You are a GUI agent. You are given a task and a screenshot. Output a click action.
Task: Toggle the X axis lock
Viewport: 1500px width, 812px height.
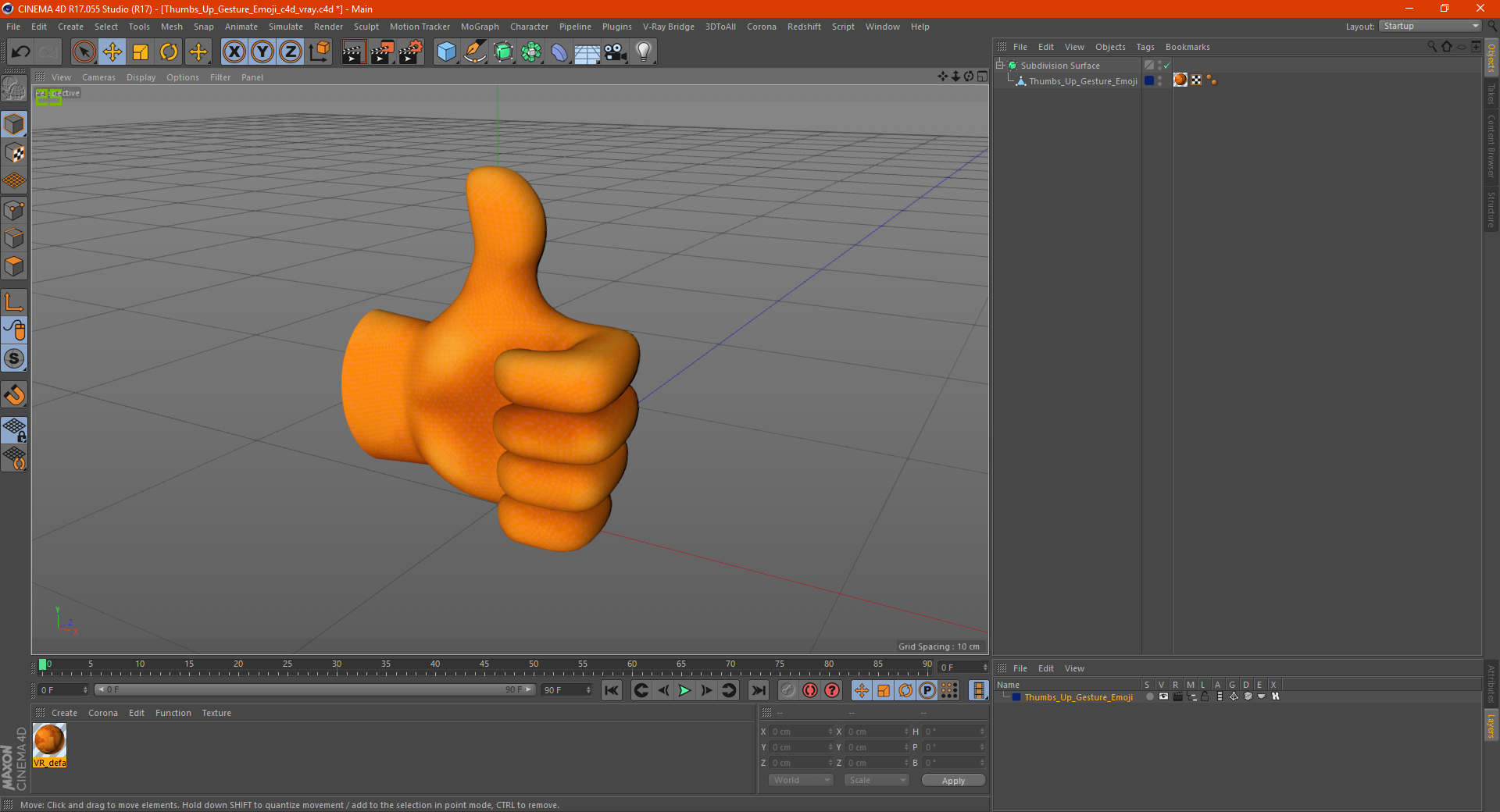coord(234,52)
